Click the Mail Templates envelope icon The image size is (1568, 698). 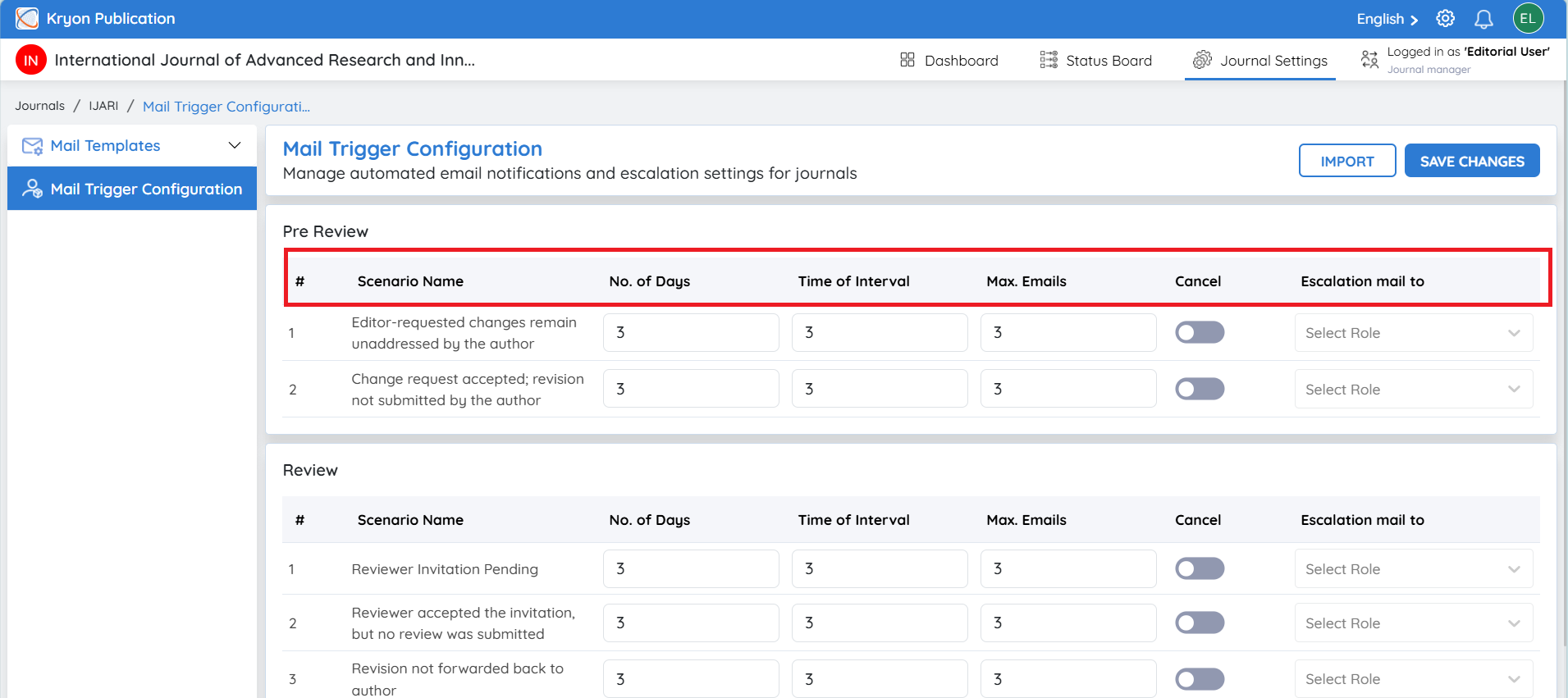coord(32,146)
